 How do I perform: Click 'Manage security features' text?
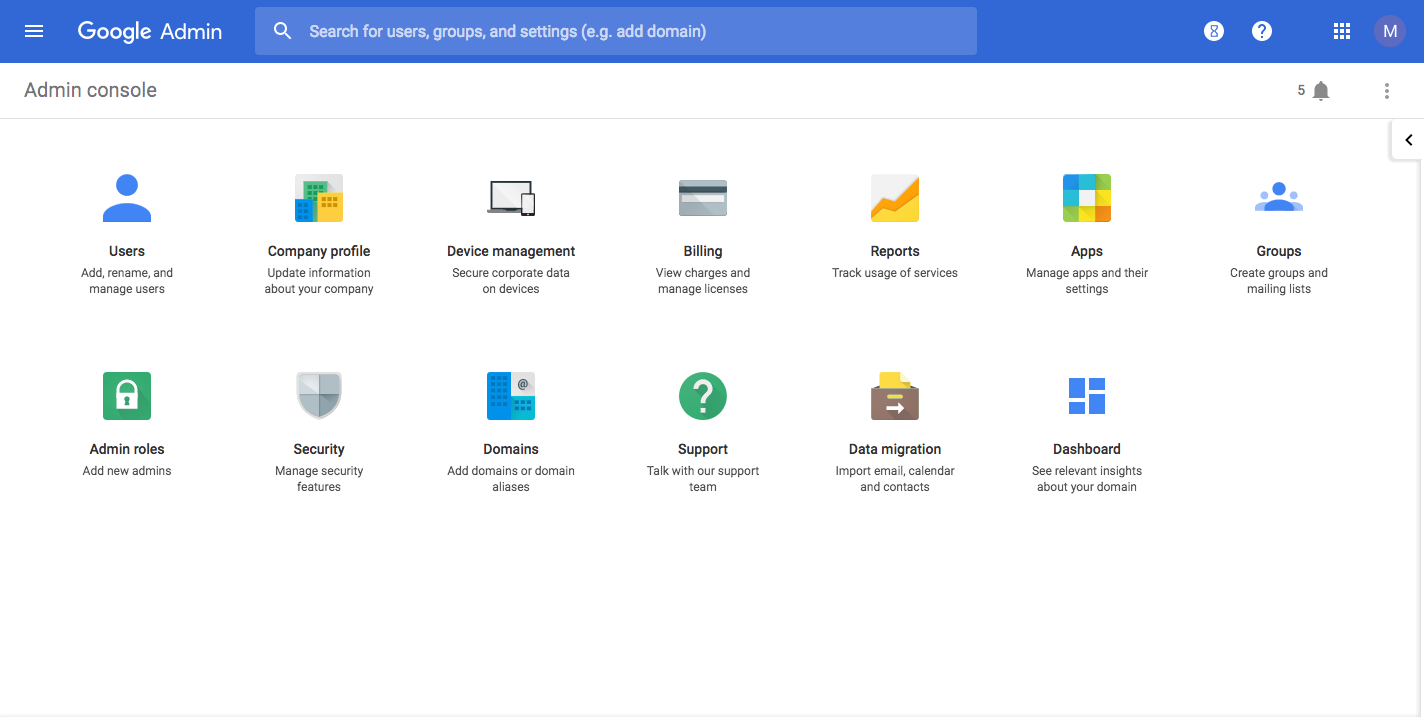tap(319, 479)
